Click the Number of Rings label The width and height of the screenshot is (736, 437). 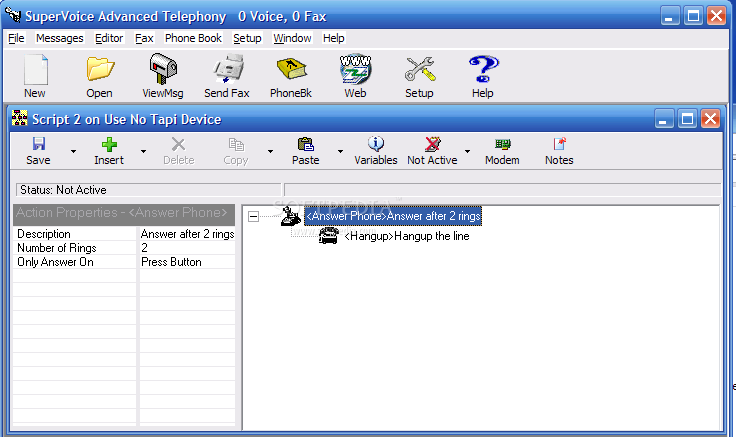click(x=57, y=248)
